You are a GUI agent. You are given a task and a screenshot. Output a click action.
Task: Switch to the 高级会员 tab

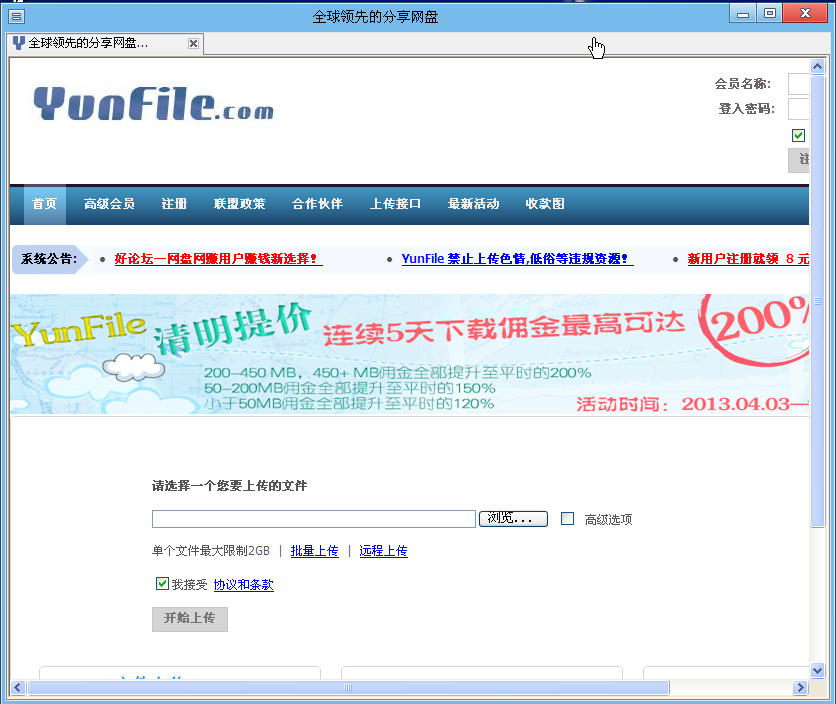tap(108, 203)
